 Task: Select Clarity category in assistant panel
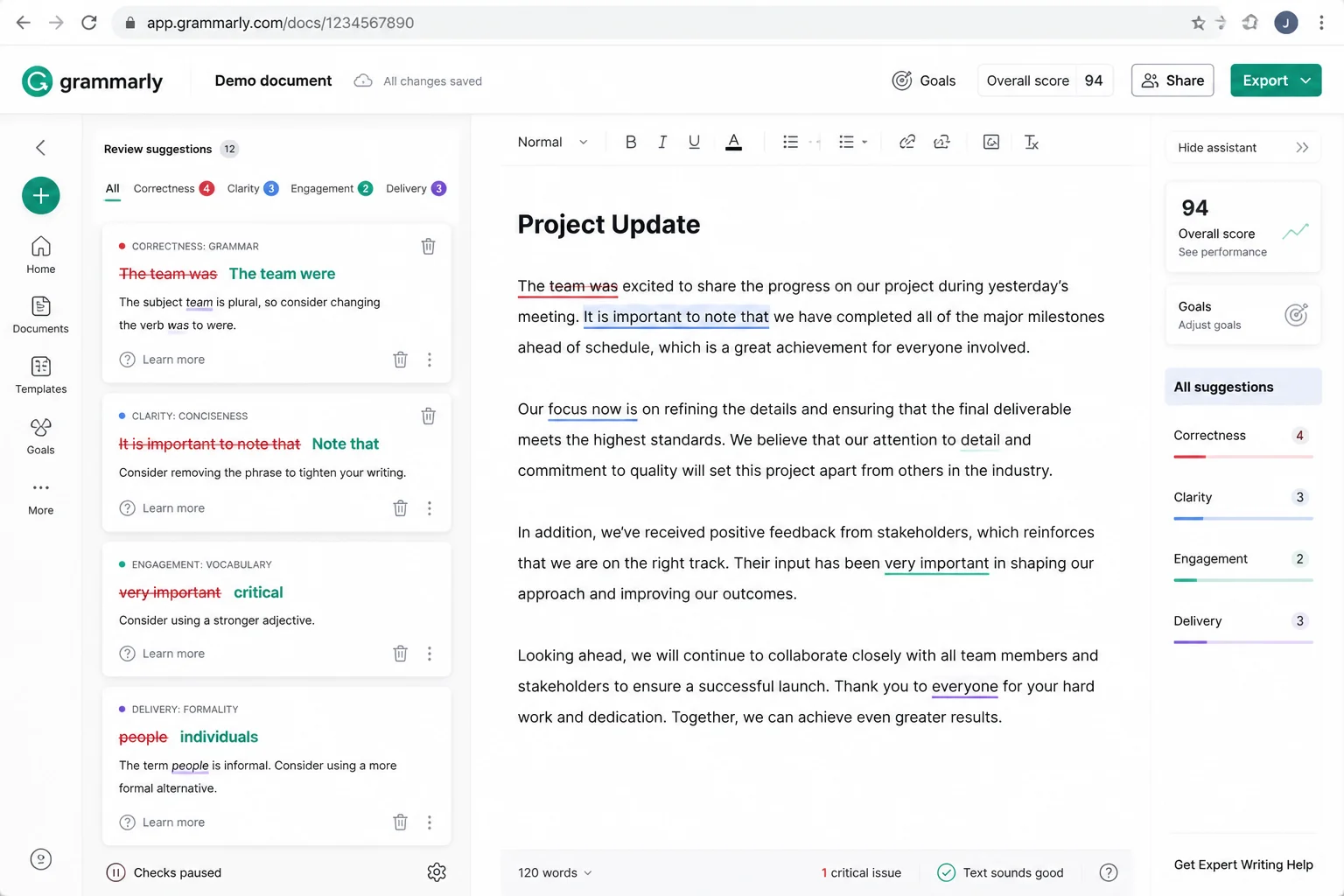tap(1242, 503)
